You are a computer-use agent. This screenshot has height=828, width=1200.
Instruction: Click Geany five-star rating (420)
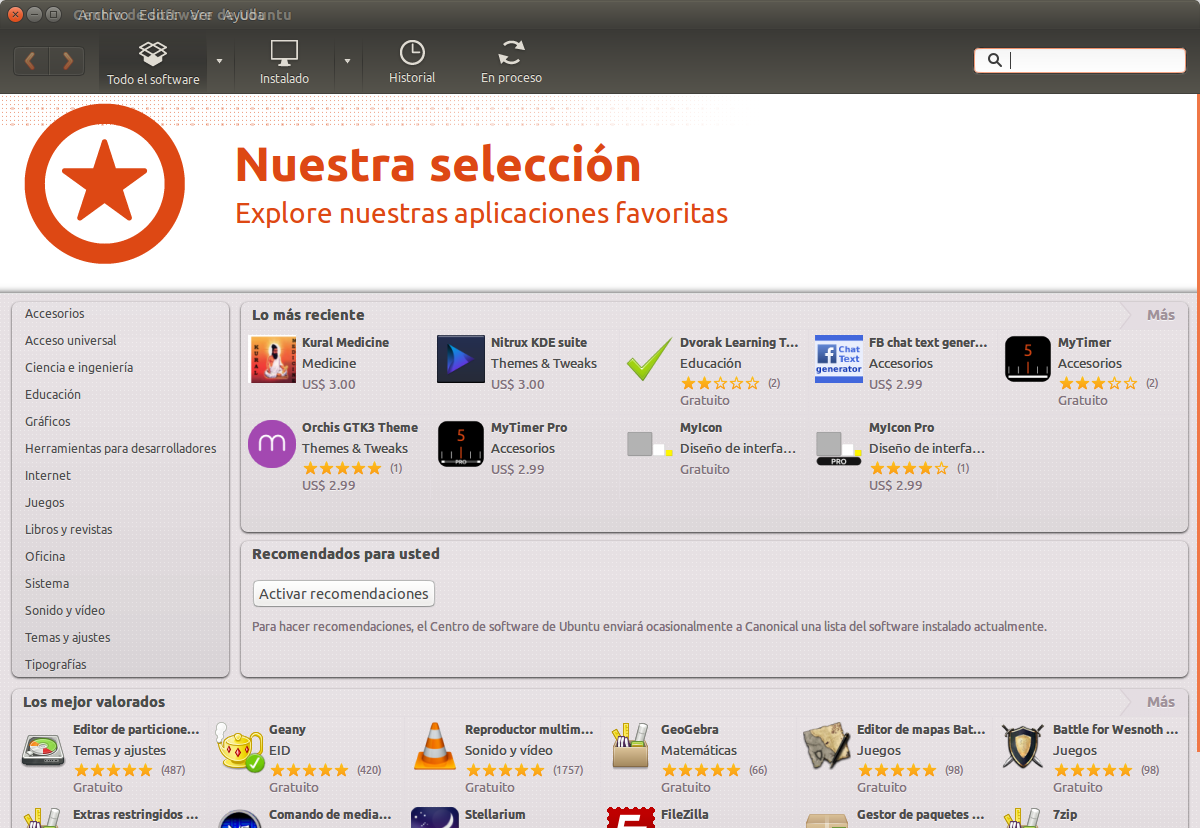[309, 770]
